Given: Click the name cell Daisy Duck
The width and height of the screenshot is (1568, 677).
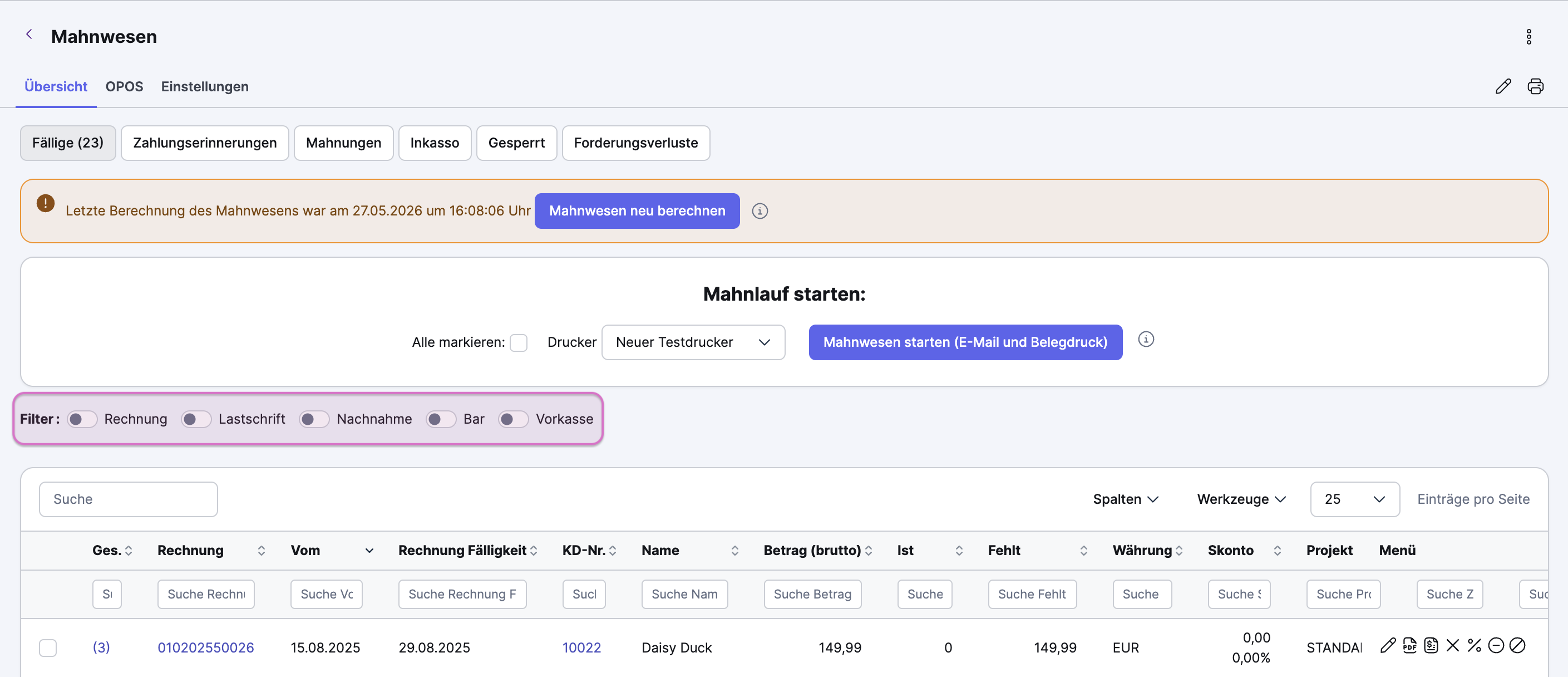Looking at the screenshot, I should click(676, 647).
